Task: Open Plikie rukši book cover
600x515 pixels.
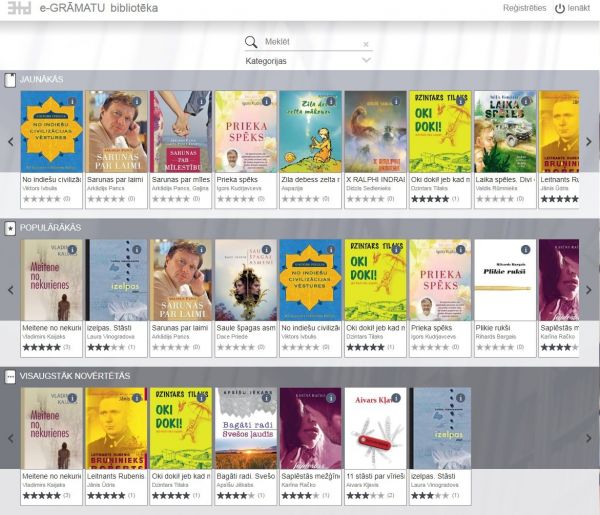Action: pos(505,280)
